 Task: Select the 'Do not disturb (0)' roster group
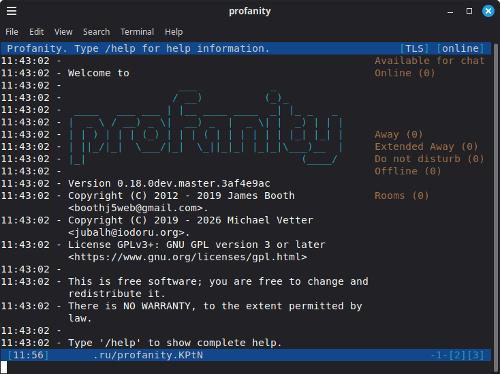coord(429,159)
